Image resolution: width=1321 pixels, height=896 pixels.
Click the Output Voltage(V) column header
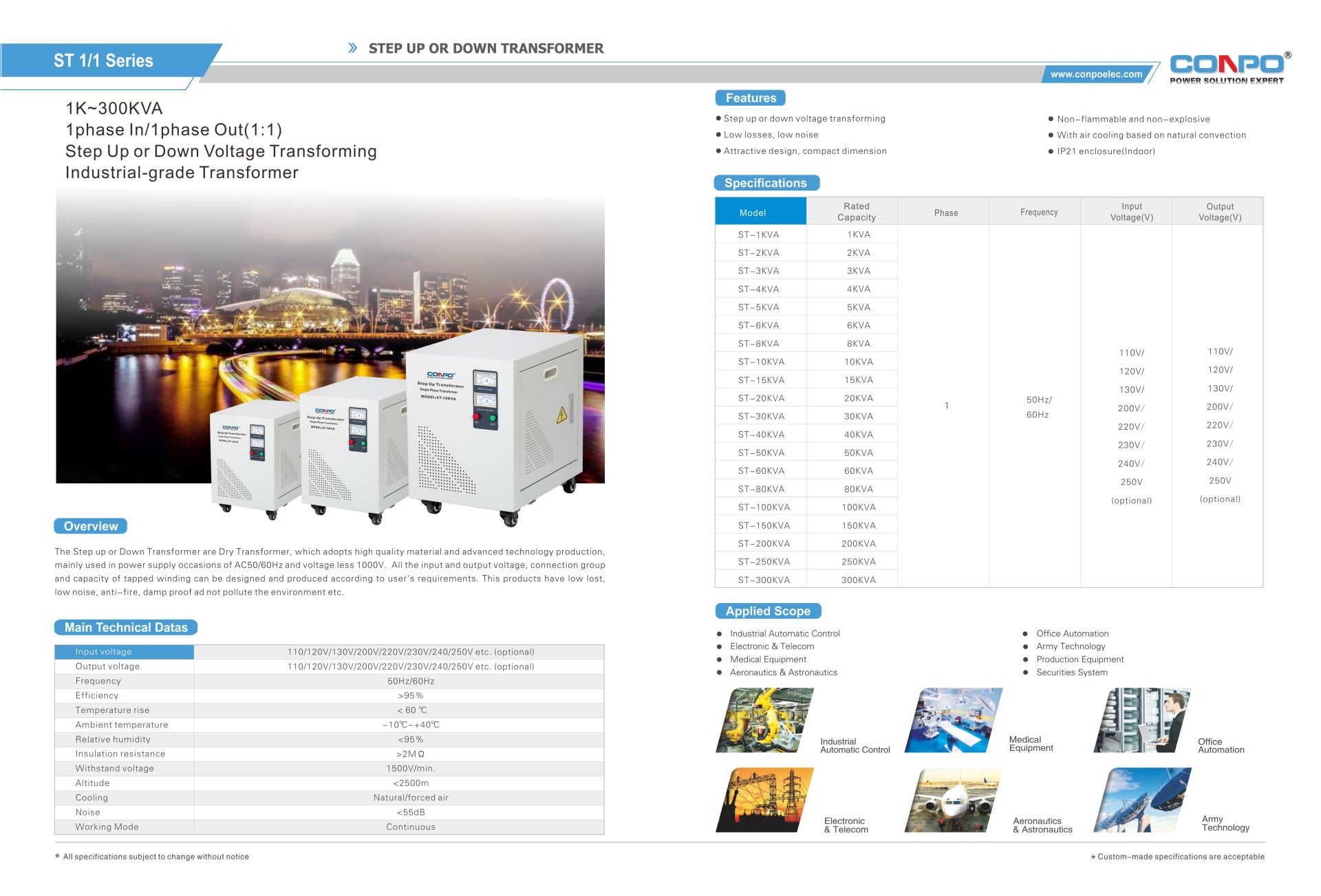(x=1217, y=211)
